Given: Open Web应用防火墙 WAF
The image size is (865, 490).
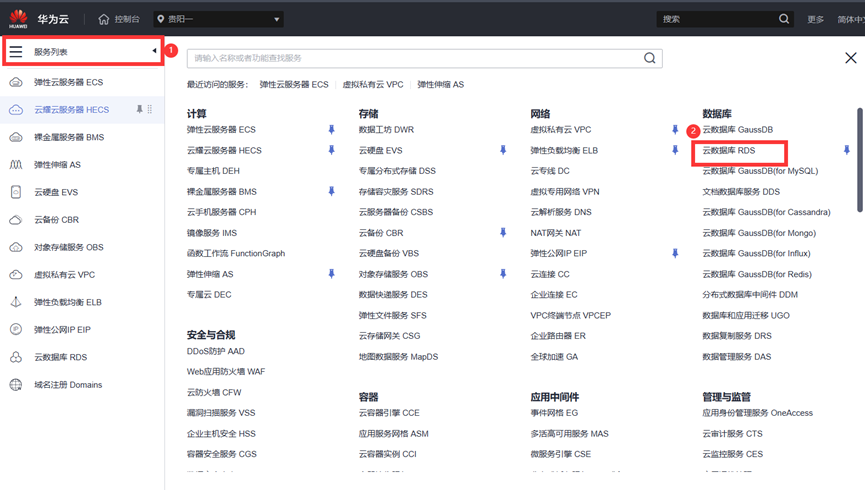Looking at the screenshot, I should click(x=226, y=371).
